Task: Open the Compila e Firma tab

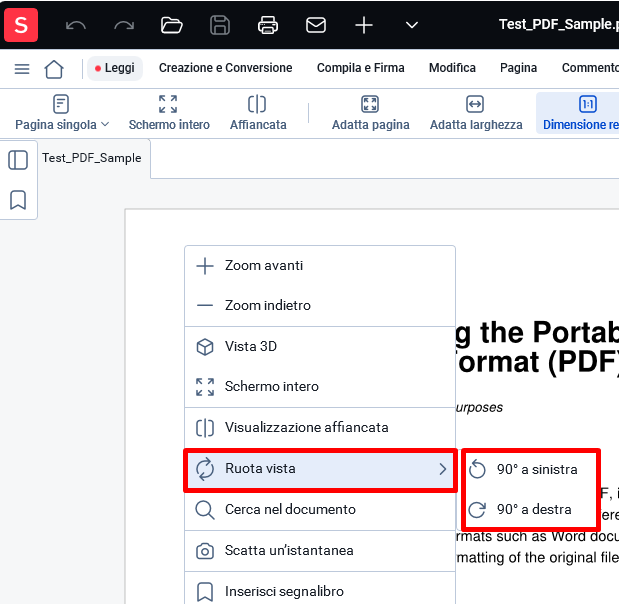Action: click(x=360, y=68)
